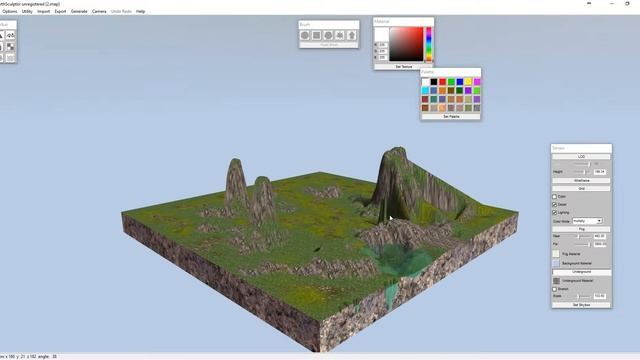
Task: Open the Camera menu
Action: (x=99, y=11)
